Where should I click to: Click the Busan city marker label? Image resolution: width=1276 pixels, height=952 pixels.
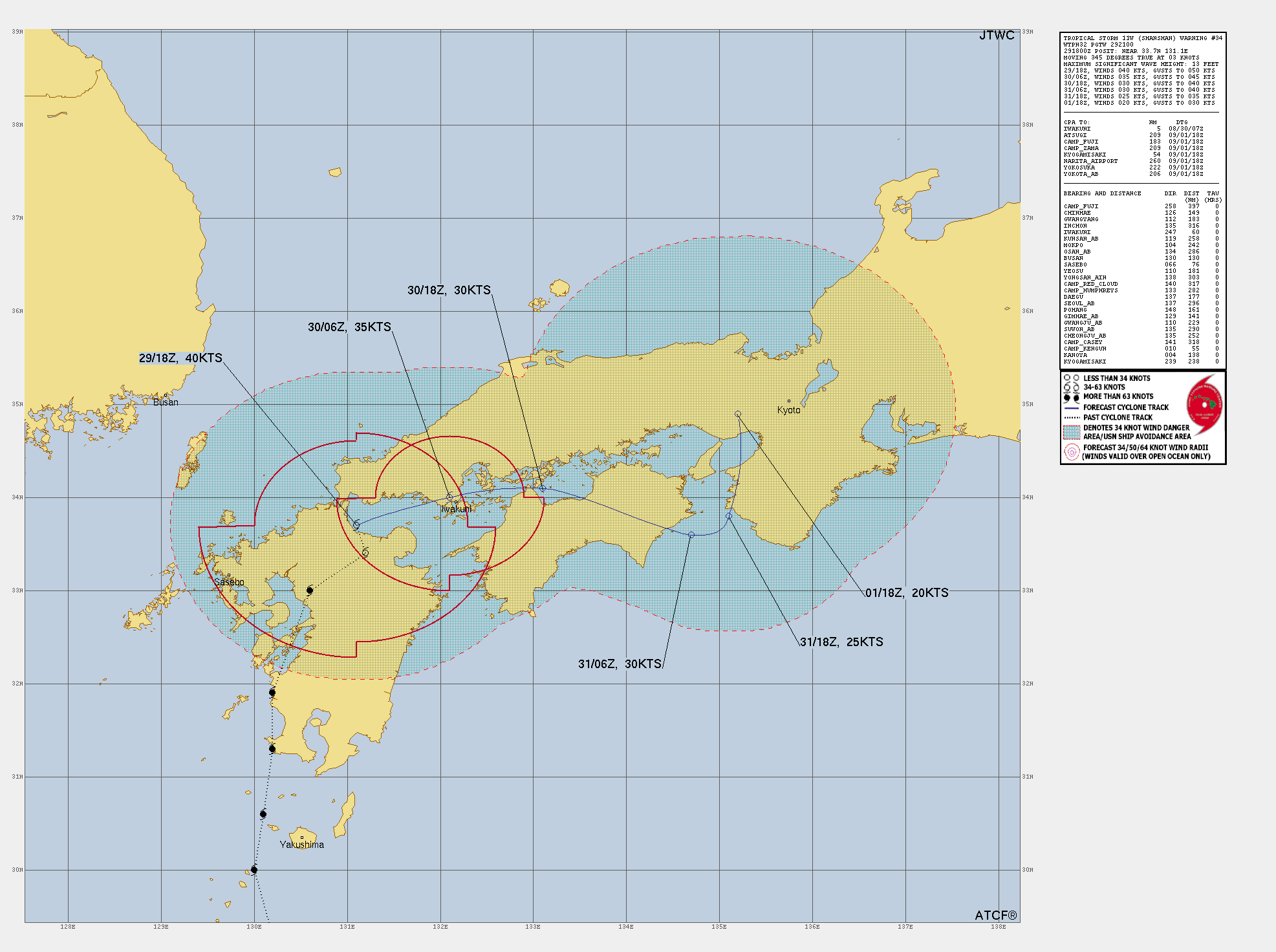pos(166,402)
